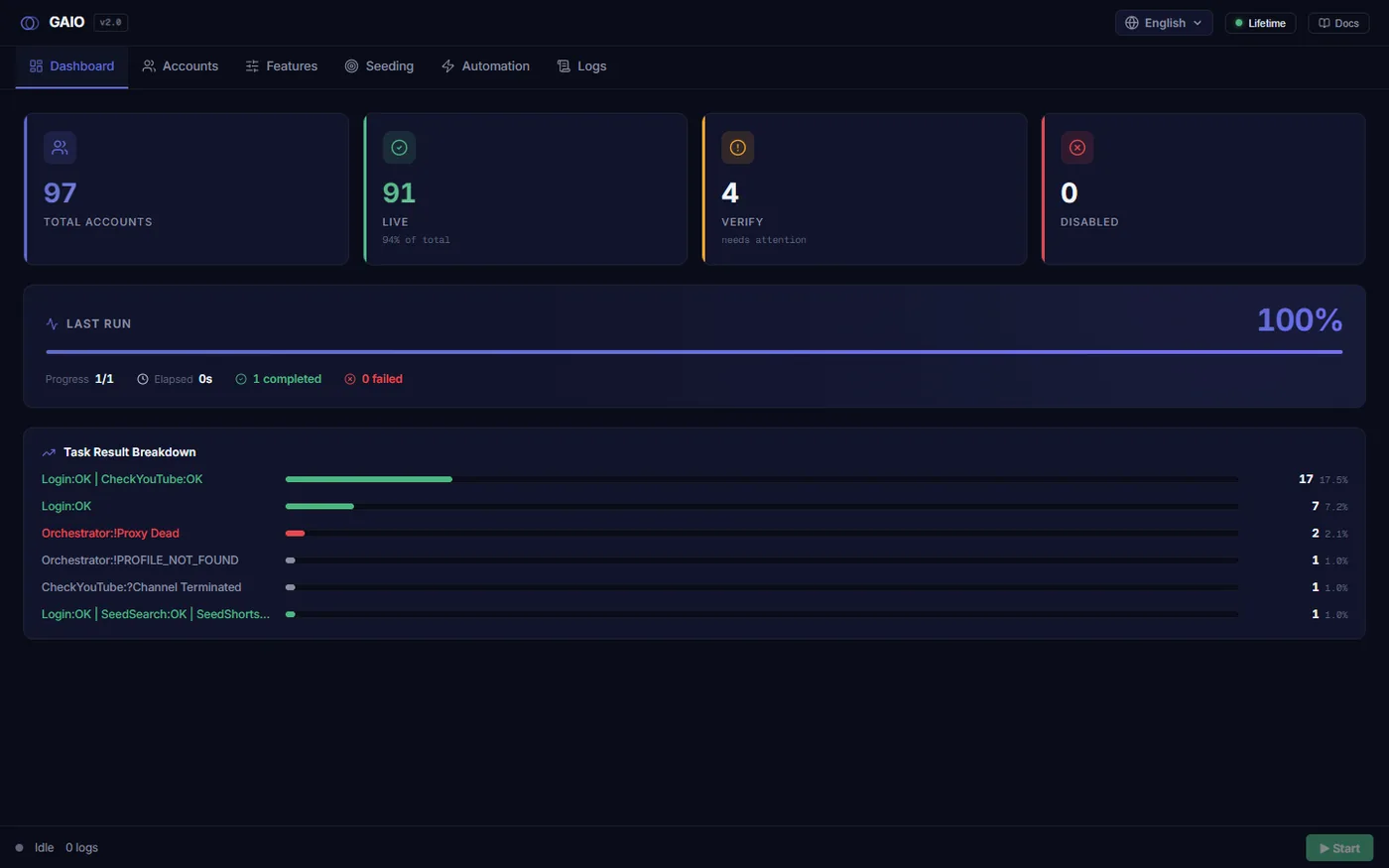Click the 91 live accounts value
The height and width of the screenshot is (868, 1389).
(x=399, y=192)
